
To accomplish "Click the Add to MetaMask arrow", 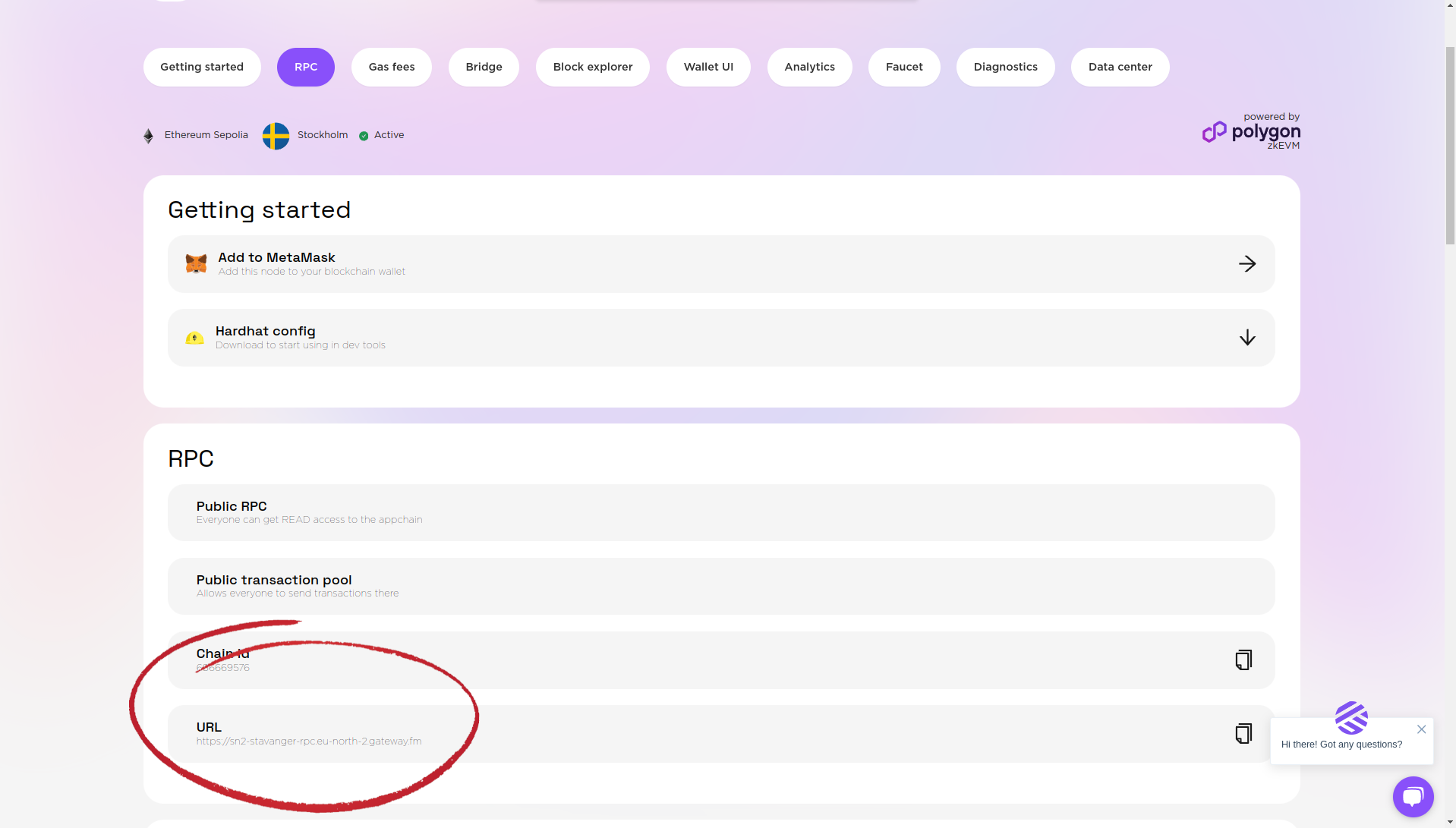I will click(x=1246, y=264).
